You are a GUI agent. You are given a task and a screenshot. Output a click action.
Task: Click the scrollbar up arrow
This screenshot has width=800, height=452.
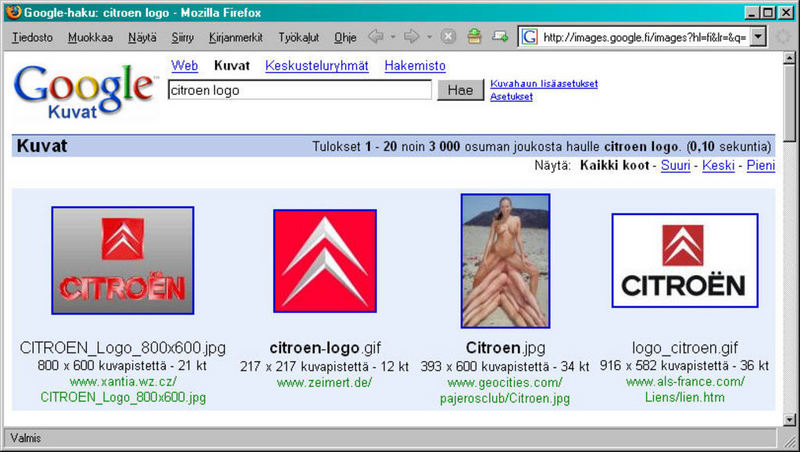[x=790, y=58]
